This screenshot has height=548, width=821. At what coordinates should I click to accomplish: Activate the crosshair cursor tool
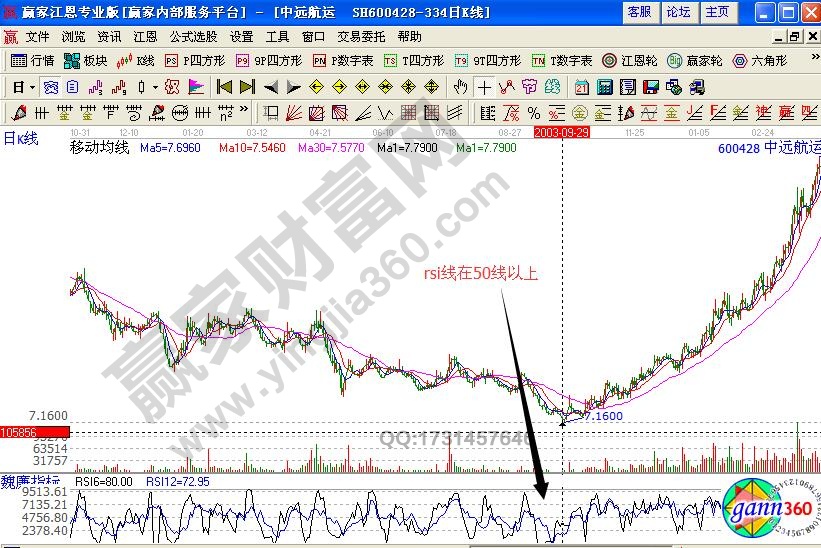point(484,86)
